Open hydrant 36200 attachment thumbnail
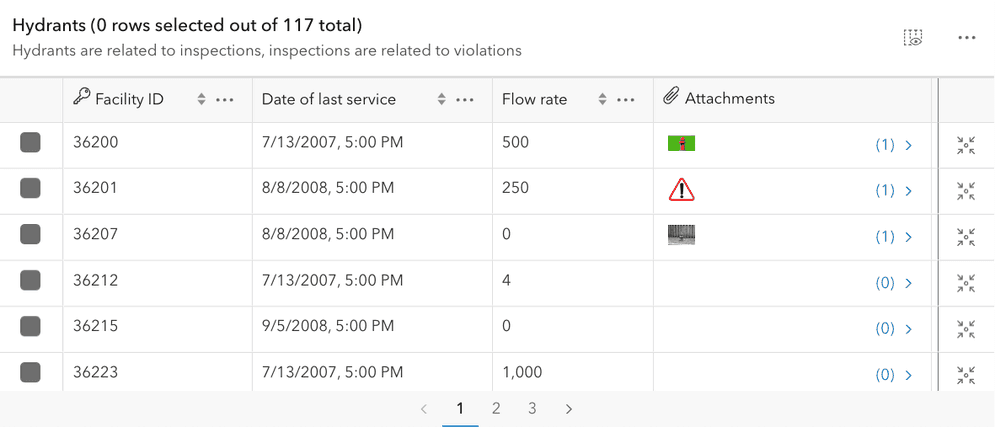The image size is (995, 427). [681, 144]
